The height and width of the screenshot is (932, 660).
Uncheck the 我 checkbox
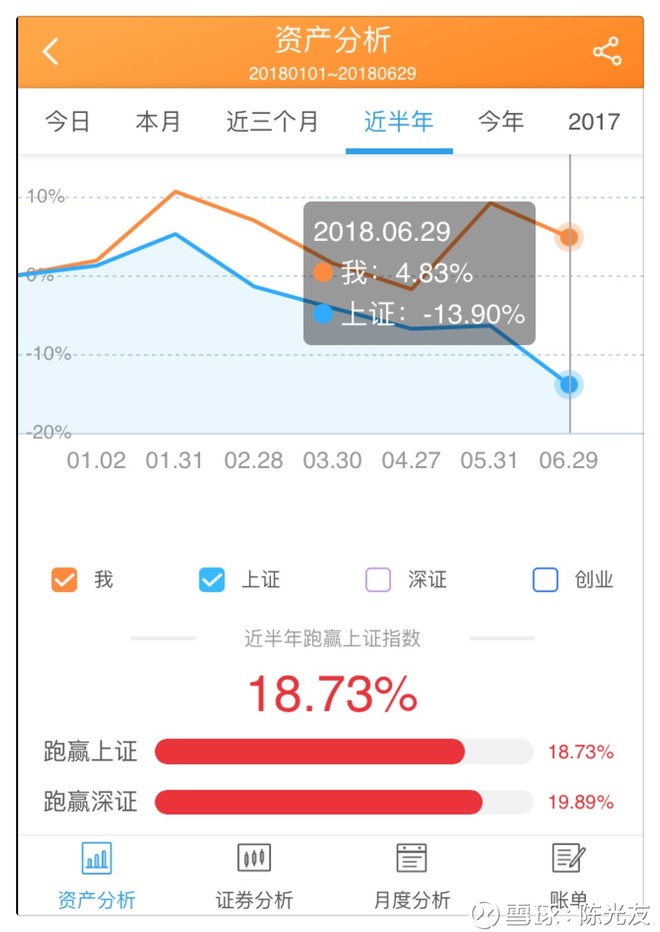tap(64, 579)
